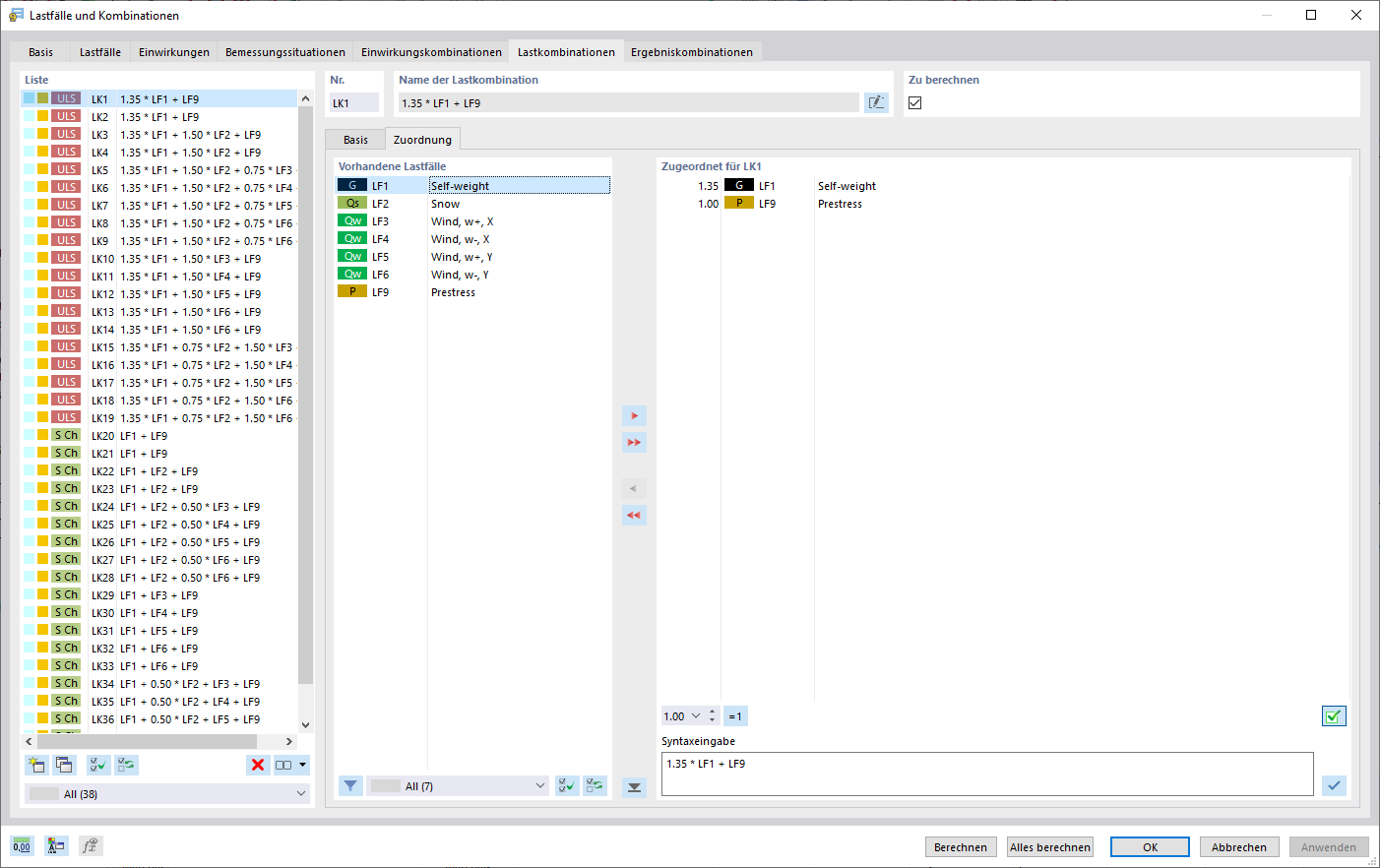1380x868 pixels.
Task: Switch to inner Basis tab beside Zuordnung
Action: pyautogui.click(x=355, y=140)
